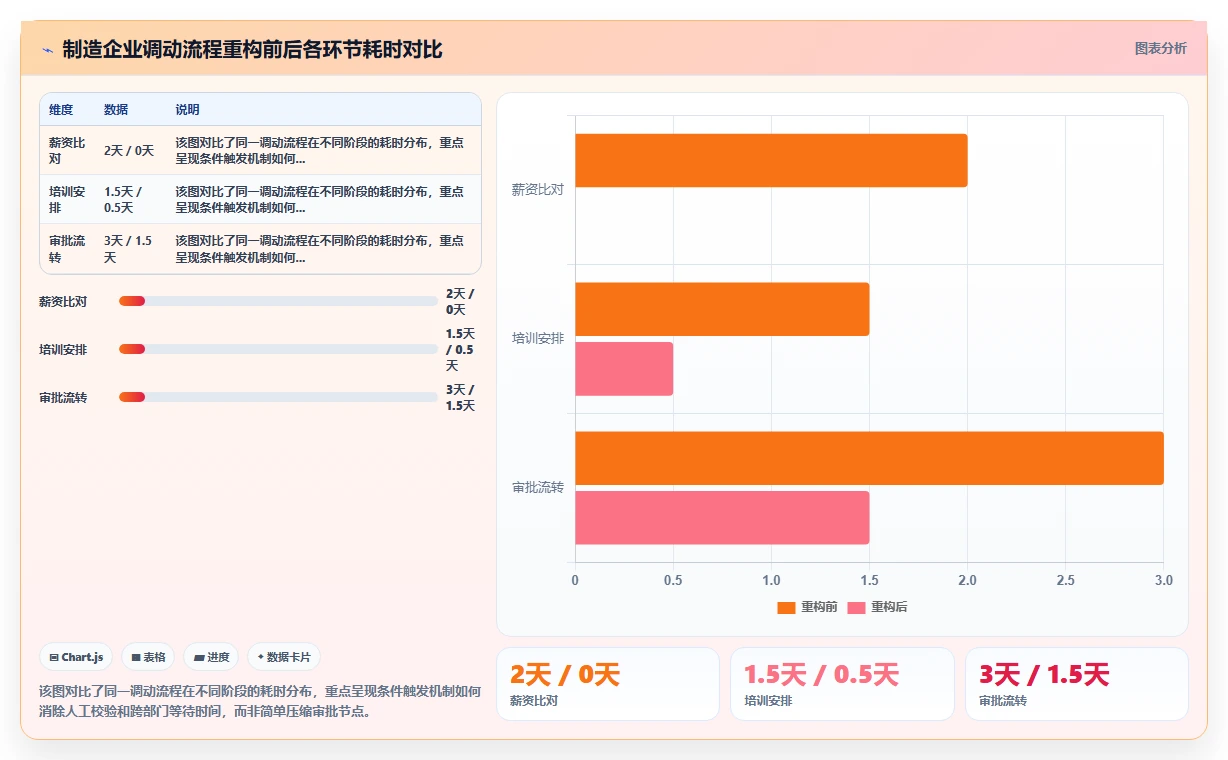This screenshot has width=1228, height=760.
Task: Select the 表格 tag chip
Action: 148,657
